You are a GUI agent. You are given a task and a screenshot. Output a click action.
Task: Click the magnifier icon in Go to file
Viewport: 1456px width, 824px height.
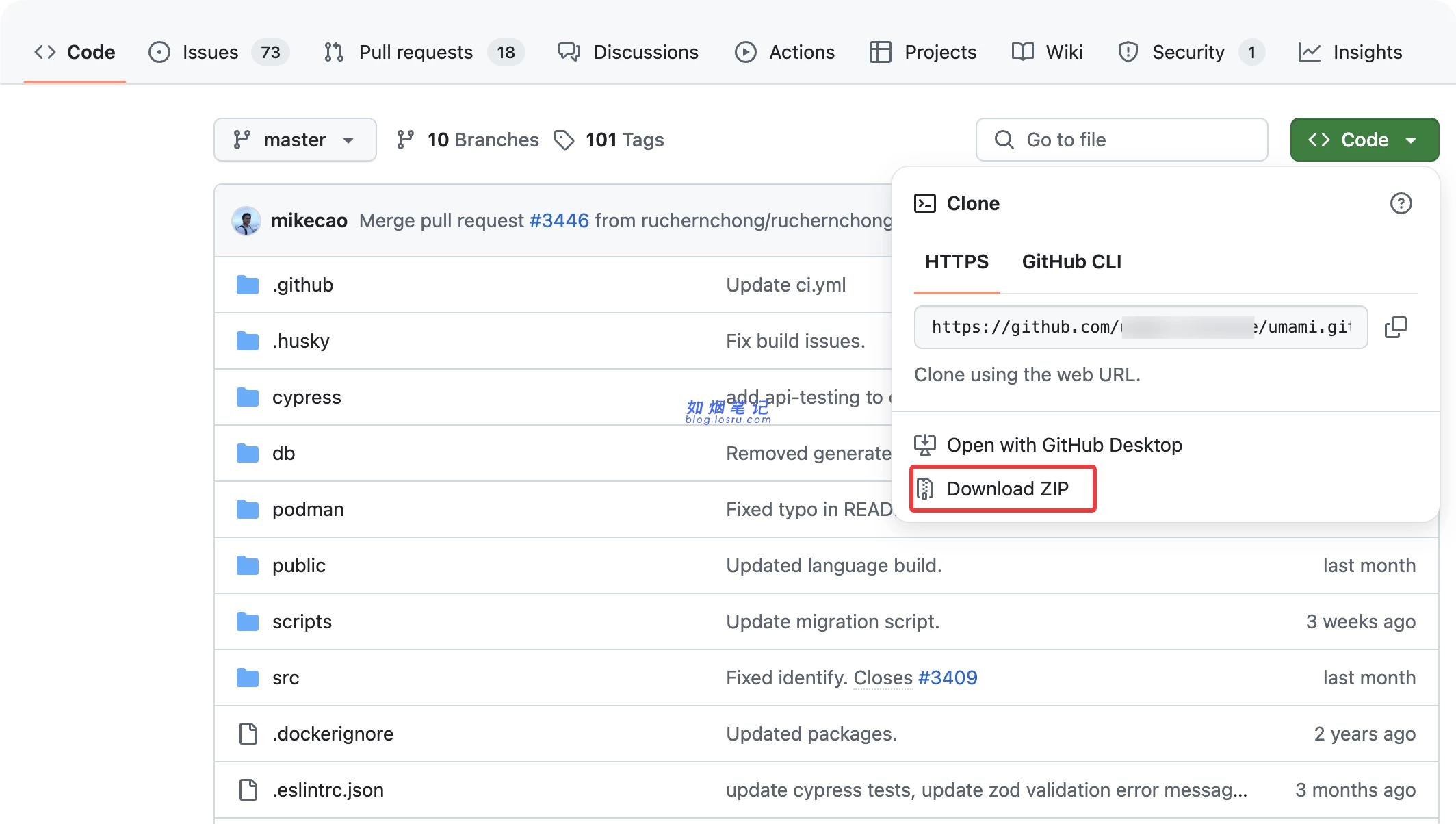[1004, 140]
